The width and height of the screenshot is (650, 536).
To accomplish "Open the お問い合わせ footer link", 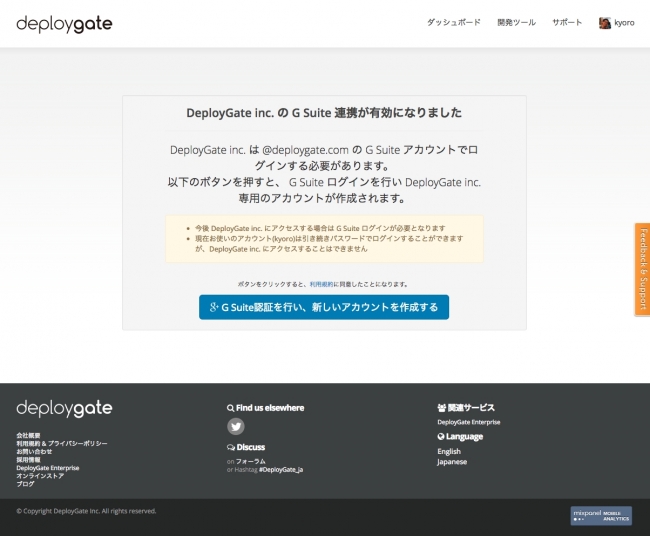I will pos(34,451).
